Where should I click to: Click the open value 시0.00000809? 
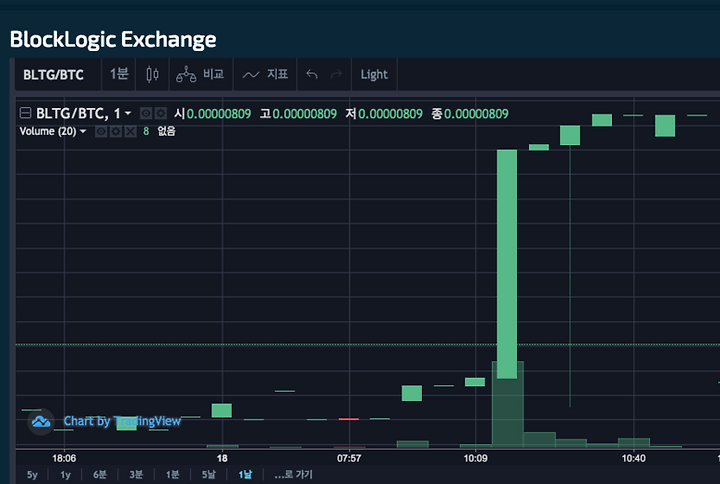pos(212,113)
